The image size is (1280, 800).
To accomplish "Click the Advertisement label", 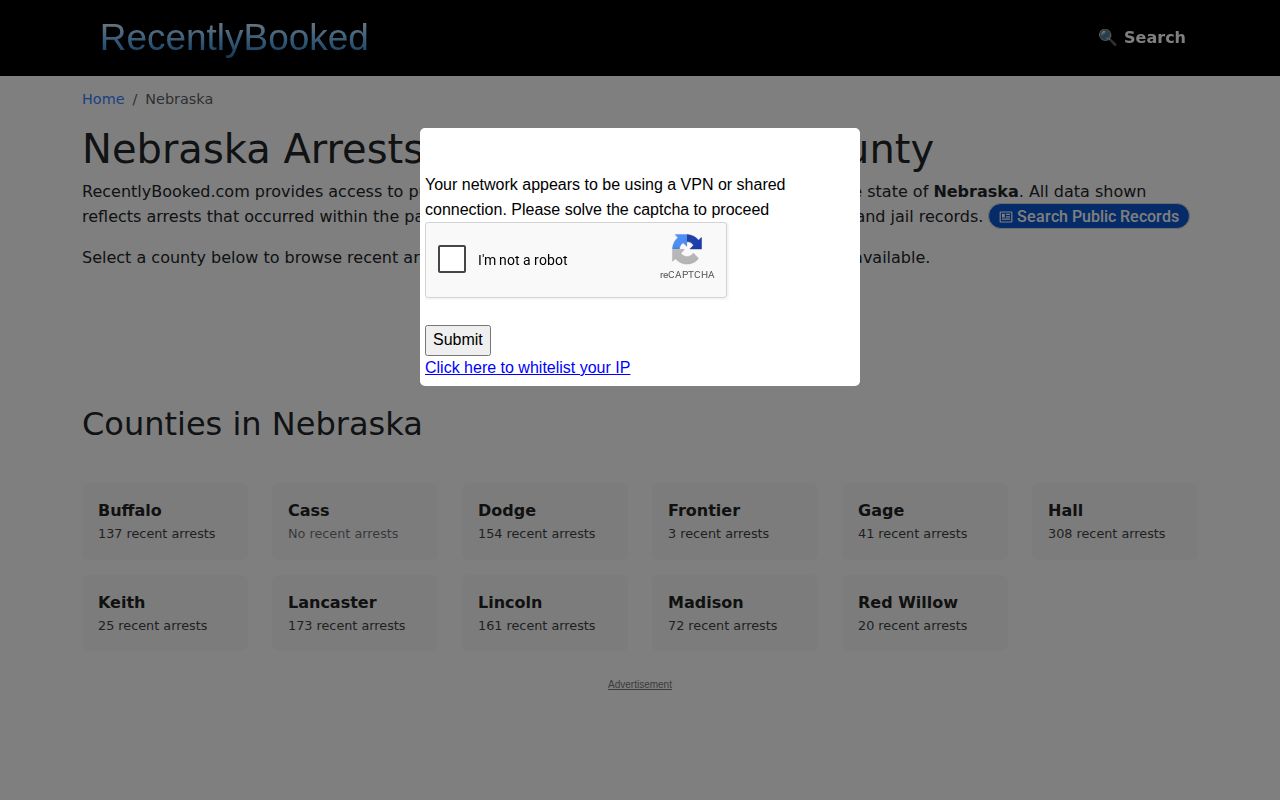I will 640,684.
